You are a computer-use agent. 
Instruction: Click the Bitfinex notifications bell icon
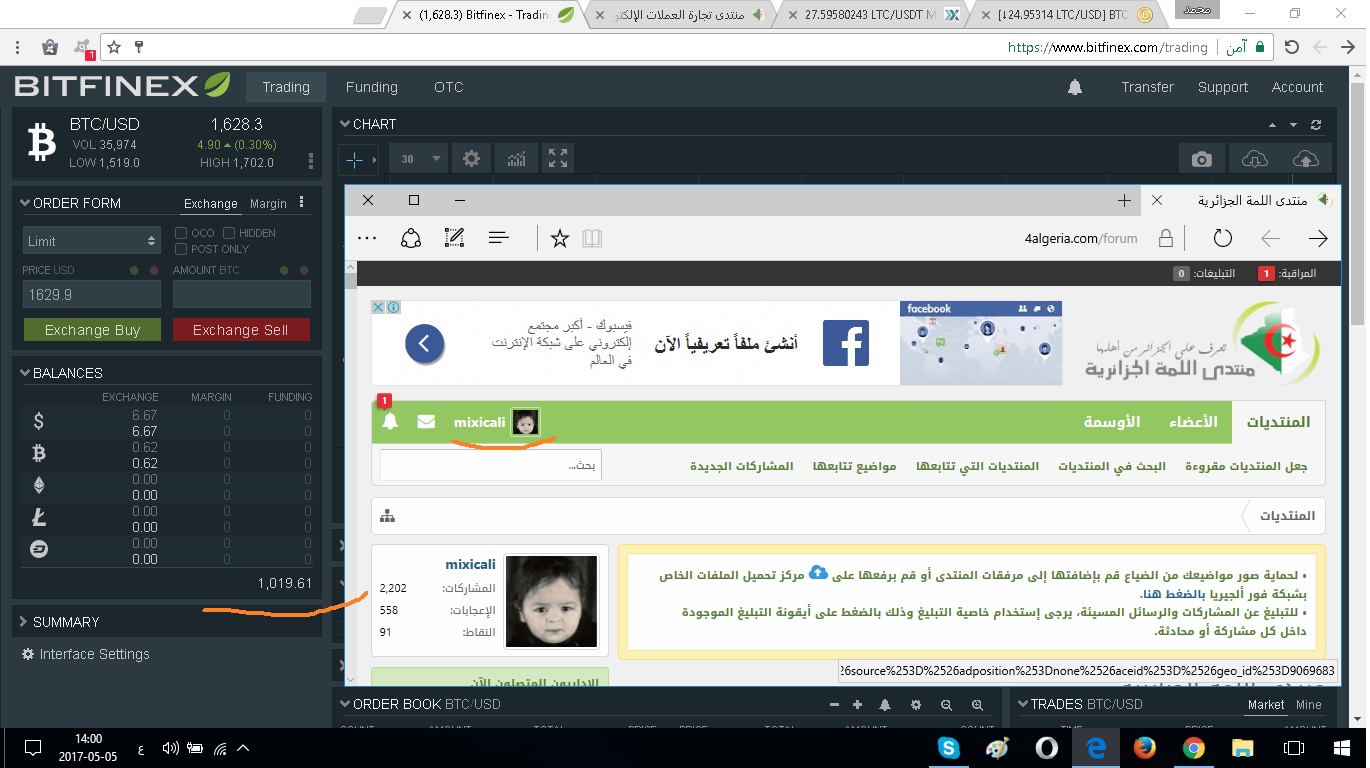pos(1075,87)
